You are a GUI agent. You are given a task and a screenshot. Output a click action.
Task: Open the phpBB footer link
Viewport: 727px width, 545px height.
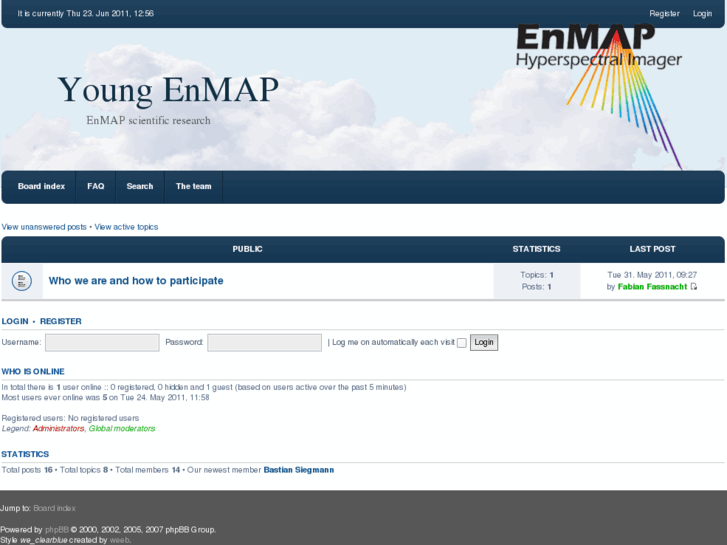click(x=57, y=530)
